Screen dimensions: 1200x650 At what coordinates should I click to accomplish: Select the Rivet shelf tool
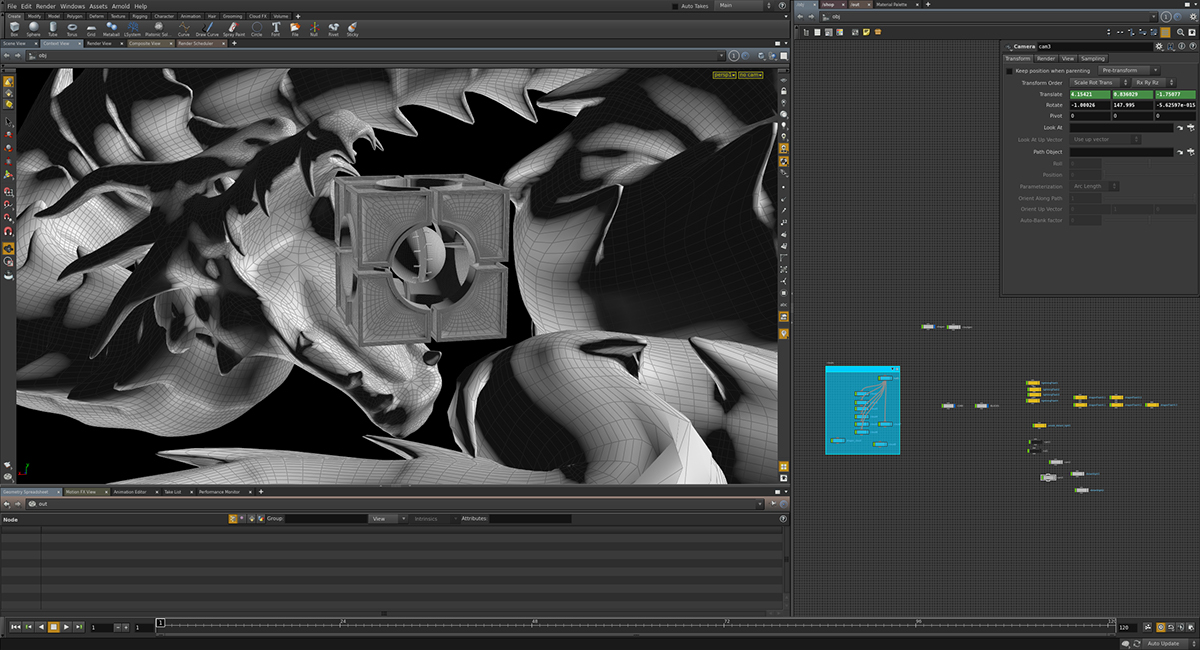(x=334, y=28)
